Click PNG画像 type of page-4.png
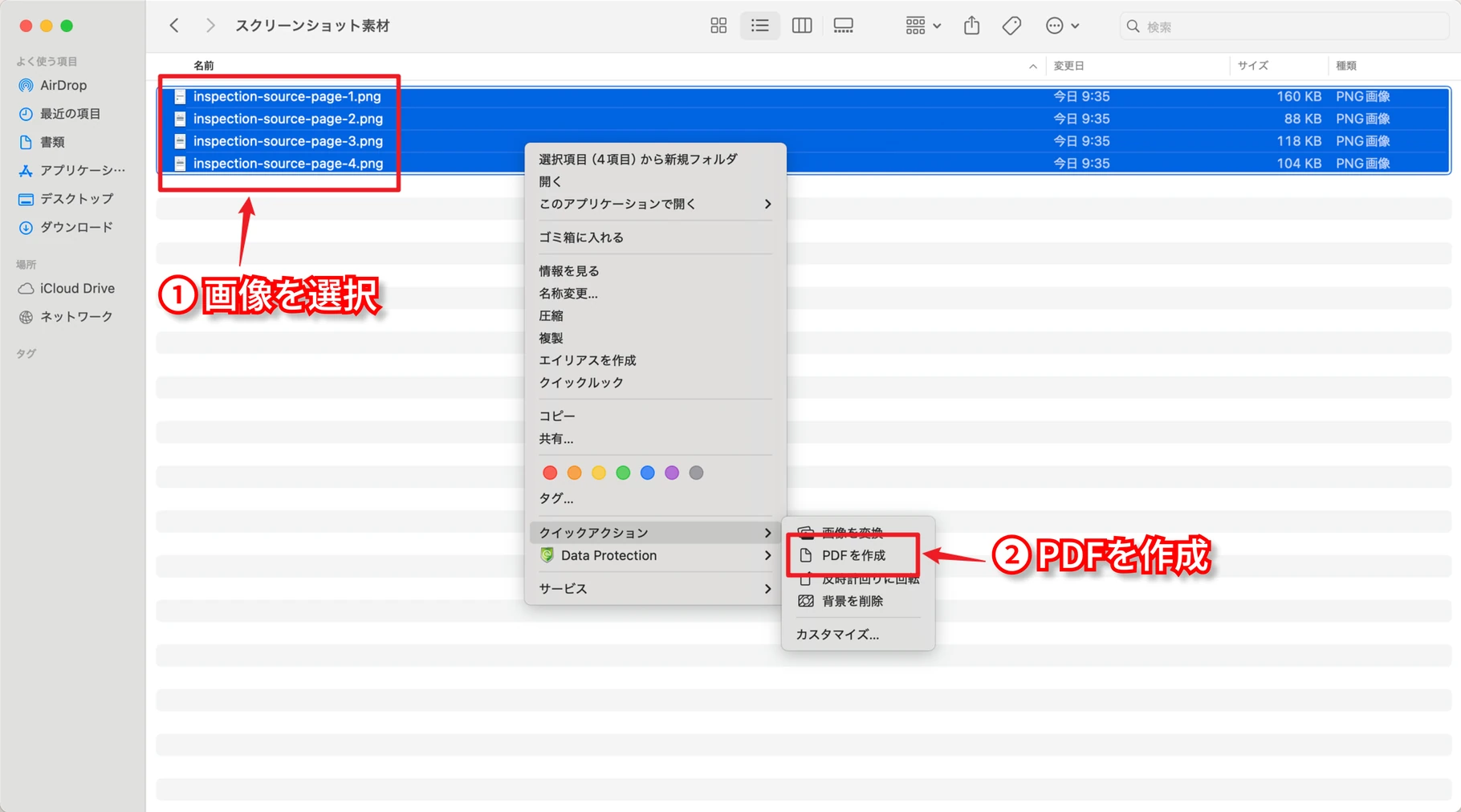Screen dimensions: 1461x812 (1362, 164)
